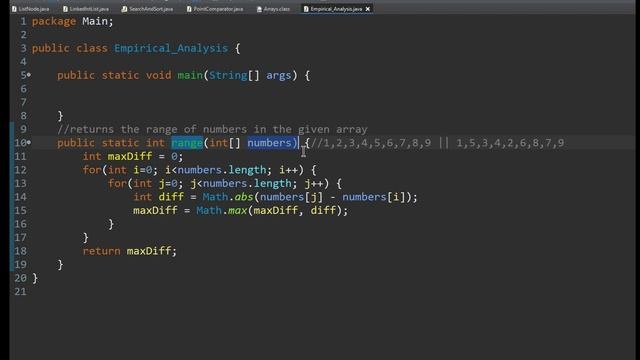Click 'maxDiff' in the return statement
The image size is (640, 360).
click(x=149, y=251)
